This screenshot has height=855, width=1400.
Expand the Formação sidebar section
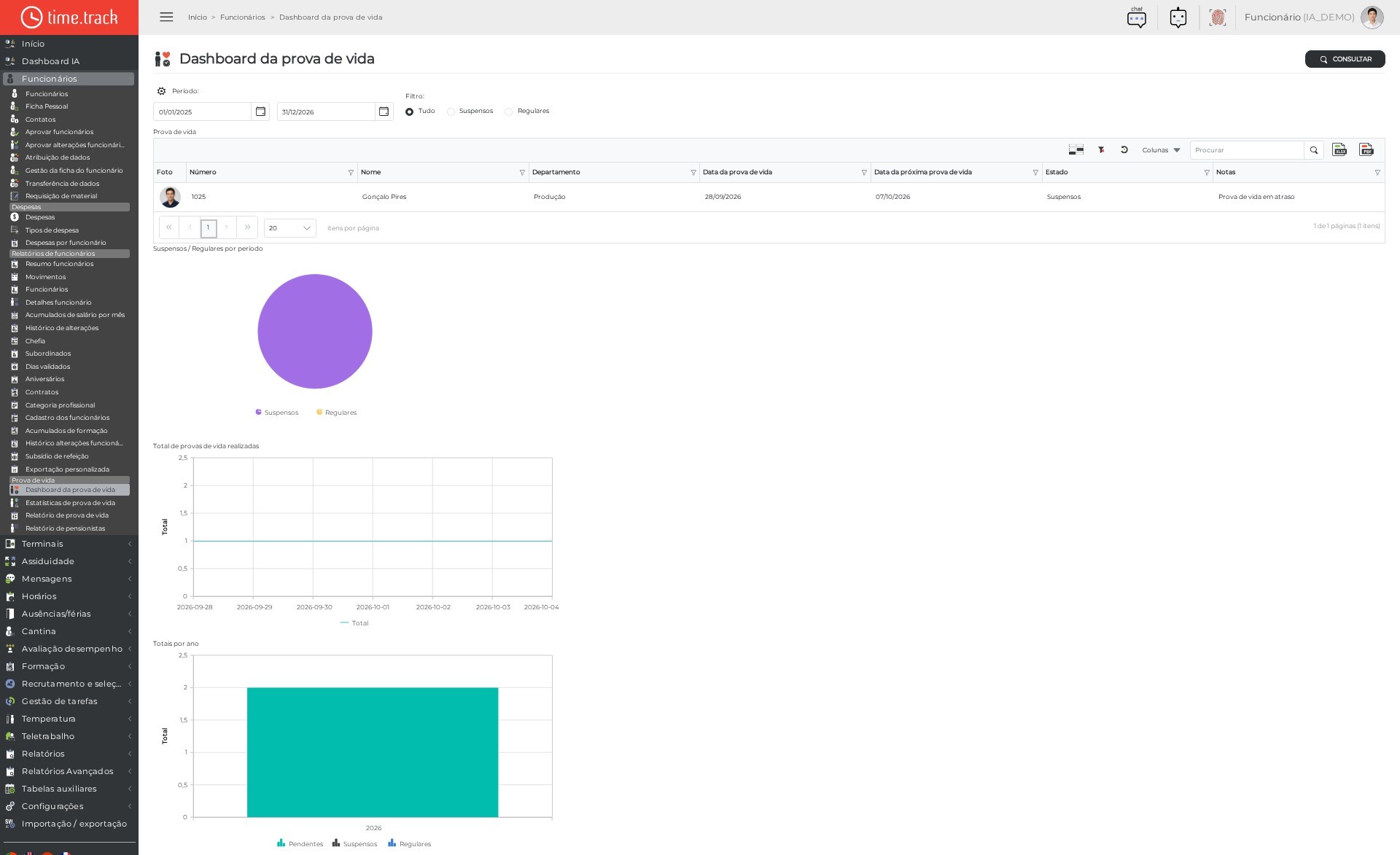coord(69,666)
